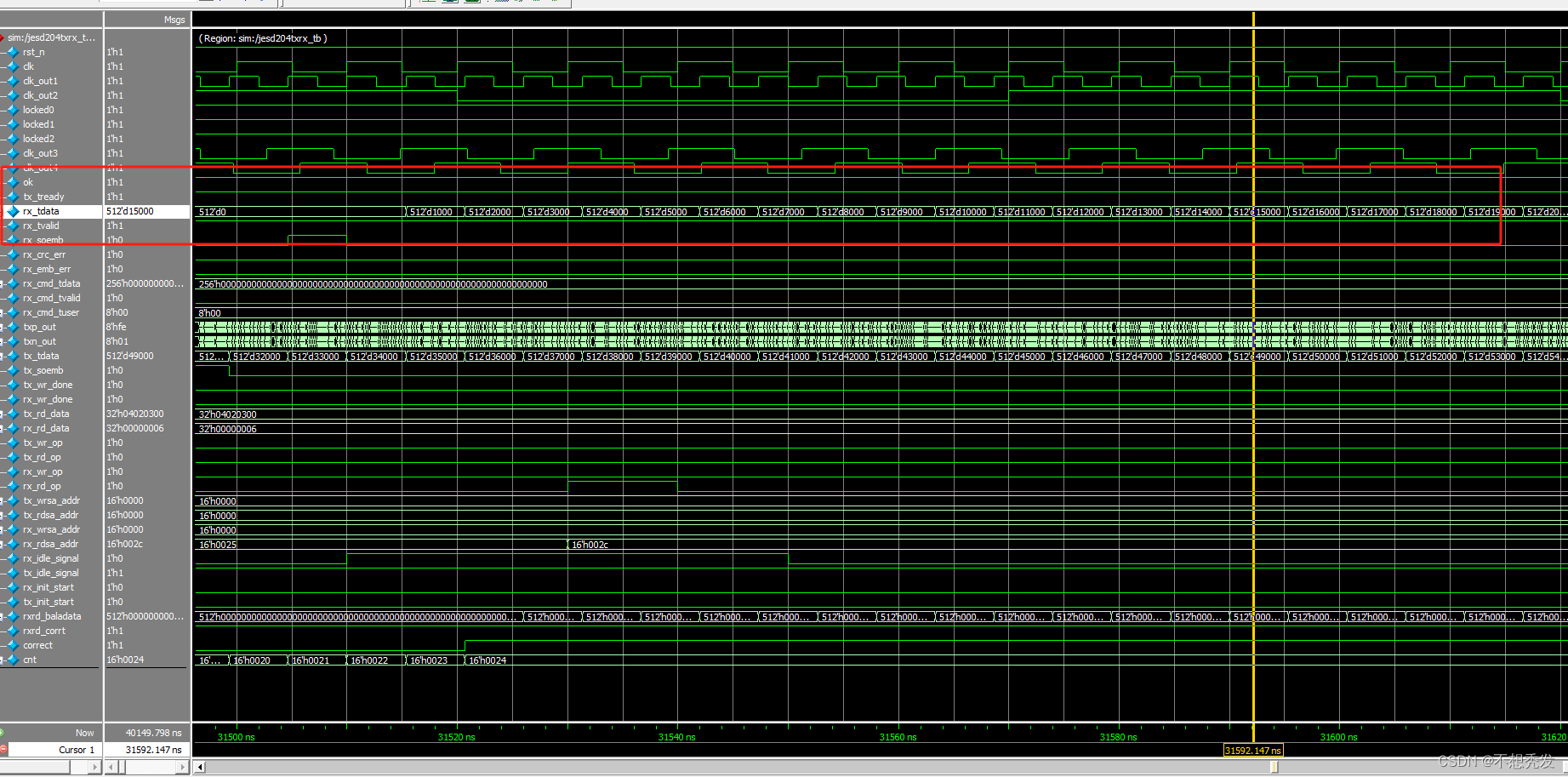Click the diamond icon beside rx_idle_signal
This screenshot has width=1568, height=777.
pyautogui.click(x=14, y=558)
